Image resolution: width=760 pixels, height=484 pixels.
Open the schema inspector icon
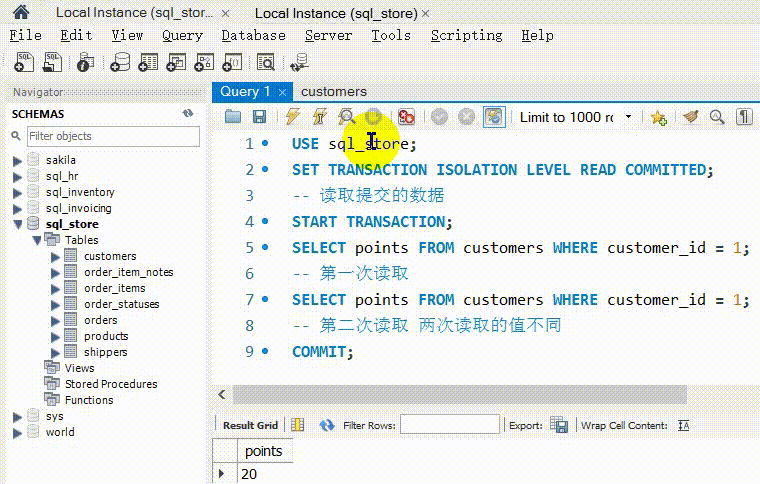(85, 62)
